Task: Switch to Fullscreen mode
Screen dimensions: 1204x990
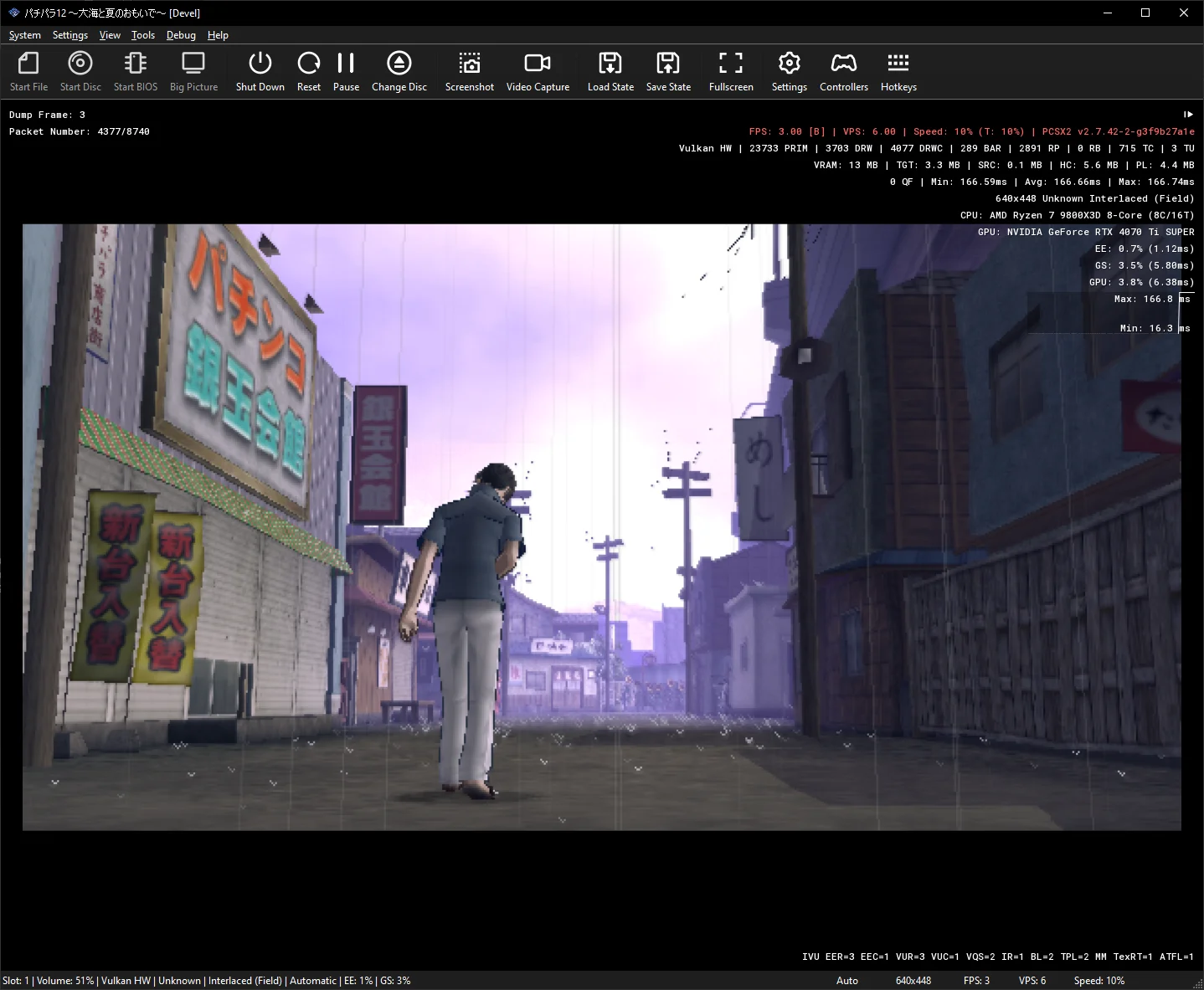Action: coord(731,71)
